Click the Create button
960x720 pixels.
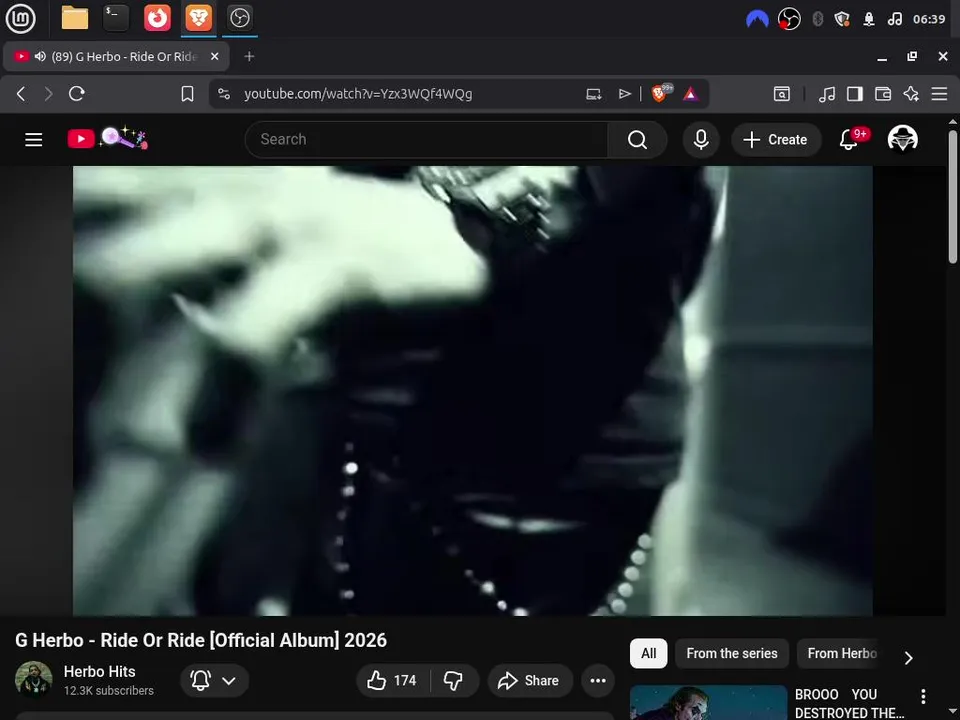(775, 140)
